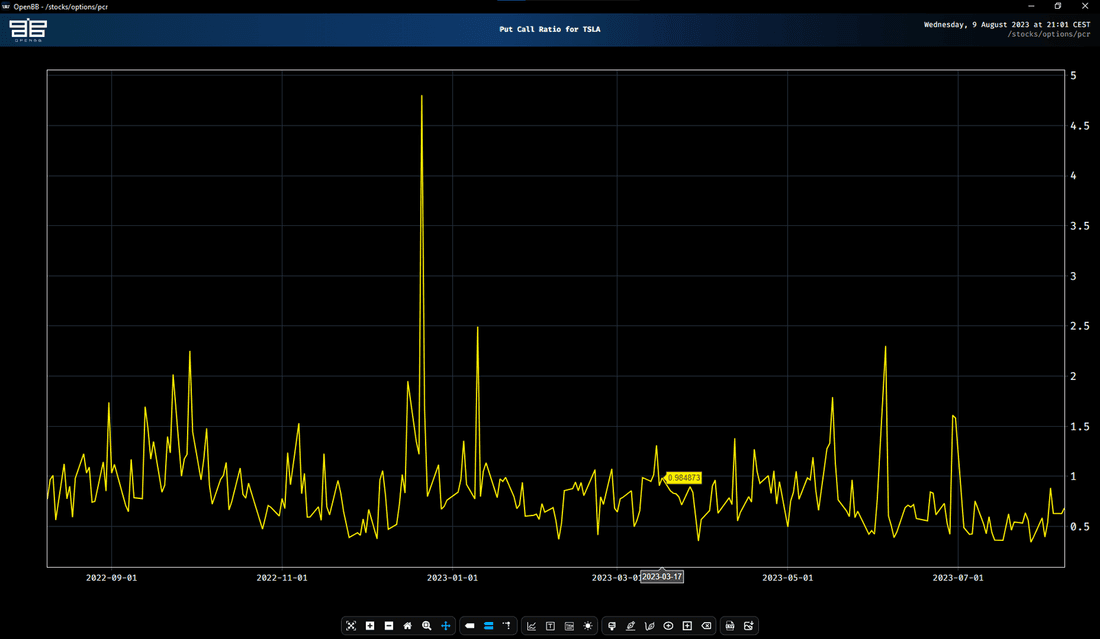Zoom out with the minus icon
This screenshot has width=1100, height=639.
[389, 626]
